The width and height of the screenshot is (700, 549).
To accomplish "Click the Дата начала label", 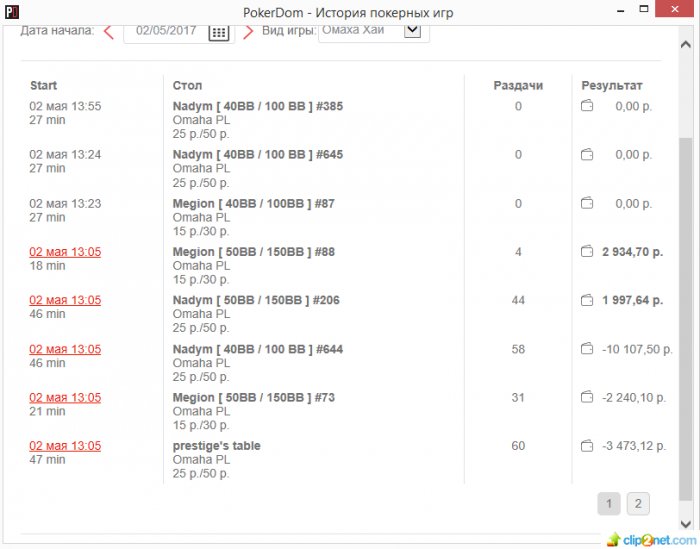I will coord(57,31).
